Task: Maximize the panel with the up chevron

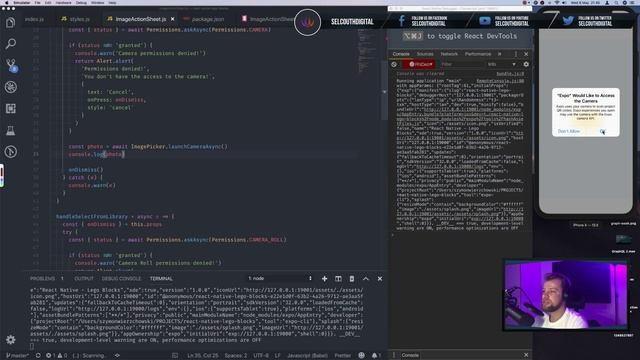Action: pyautogui.click(x=366, y=279)
